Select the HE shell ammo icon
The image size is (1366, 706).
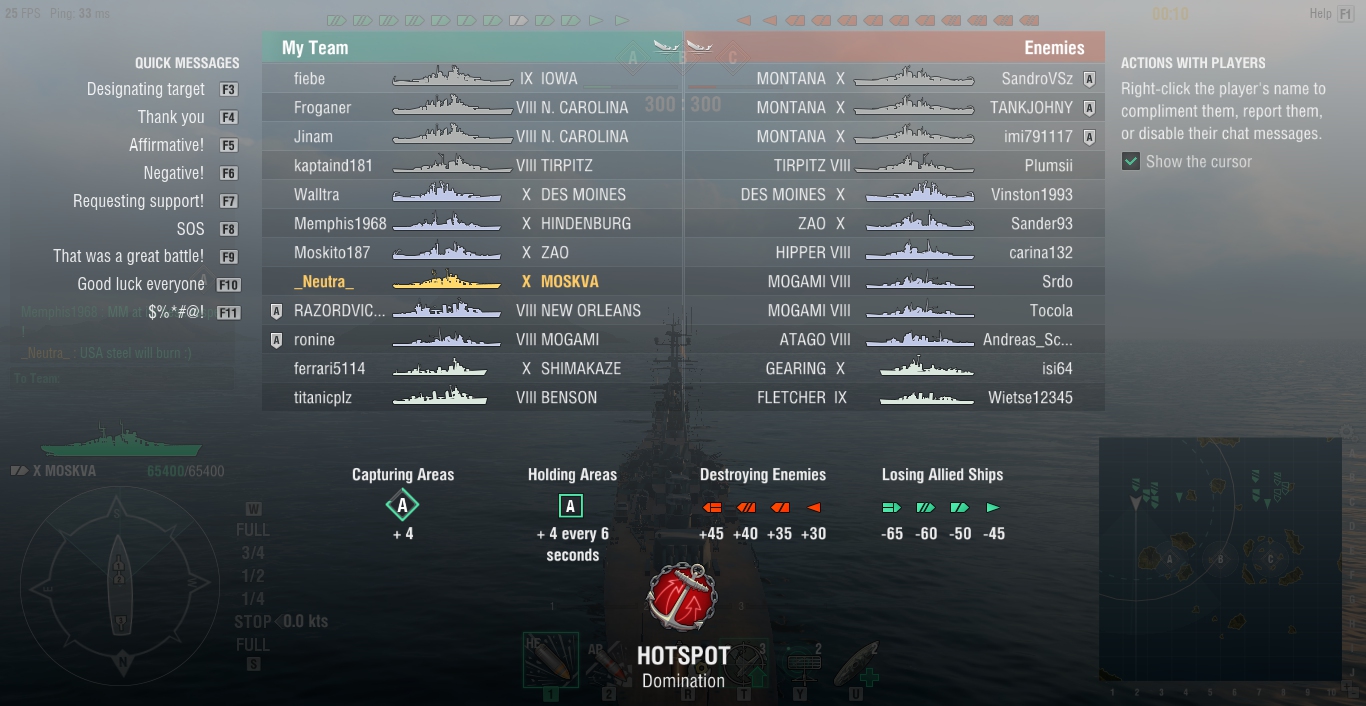click(551, 660)
